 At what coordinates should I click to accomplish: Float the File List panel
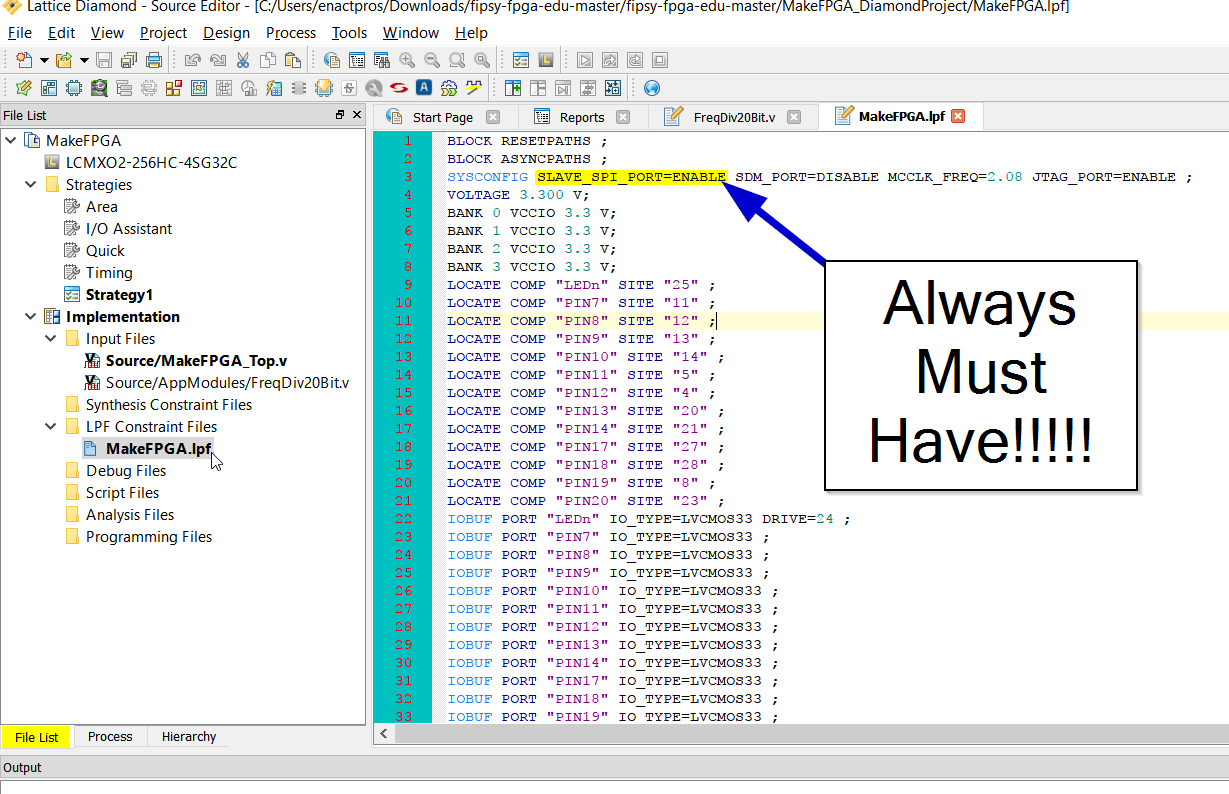[340, 115]
